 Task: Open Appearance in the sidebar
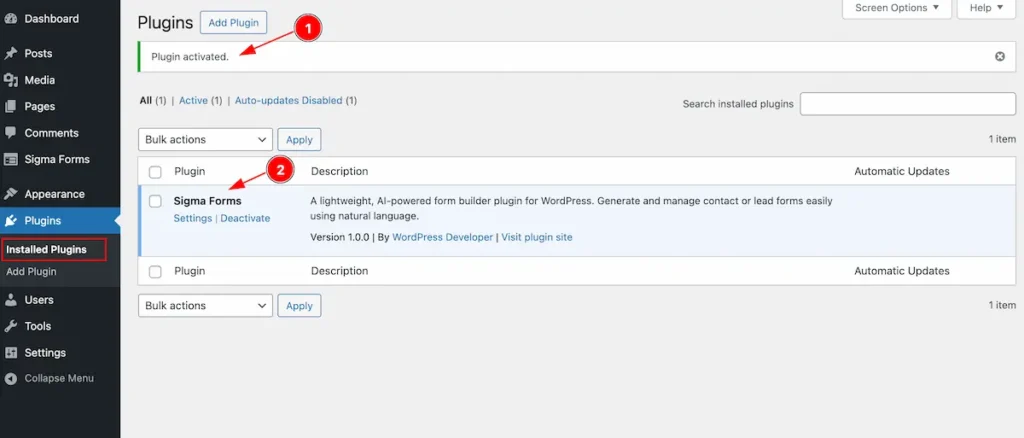tap(54, 194)
